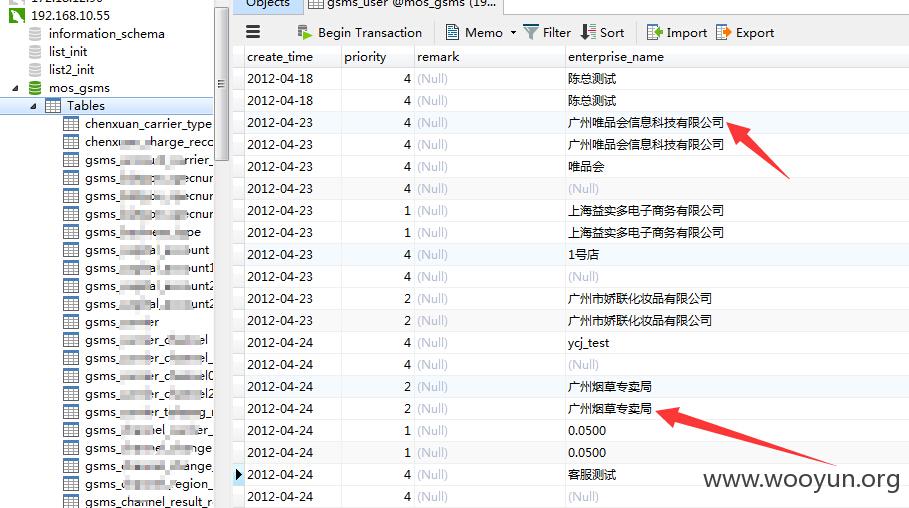Click the information_schema database icon
Screen dimensions: 909x508
point(35,34)
